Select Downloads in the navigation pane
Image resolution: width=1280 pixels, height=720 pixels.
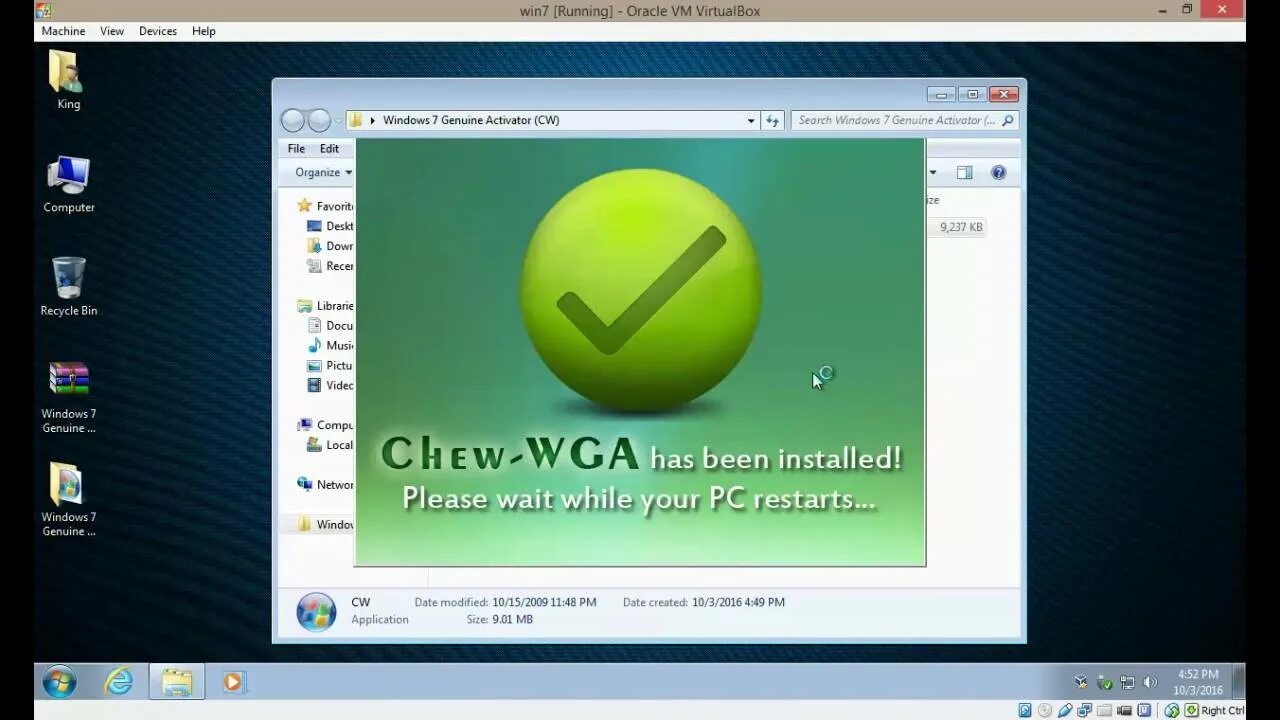[330, 246]
